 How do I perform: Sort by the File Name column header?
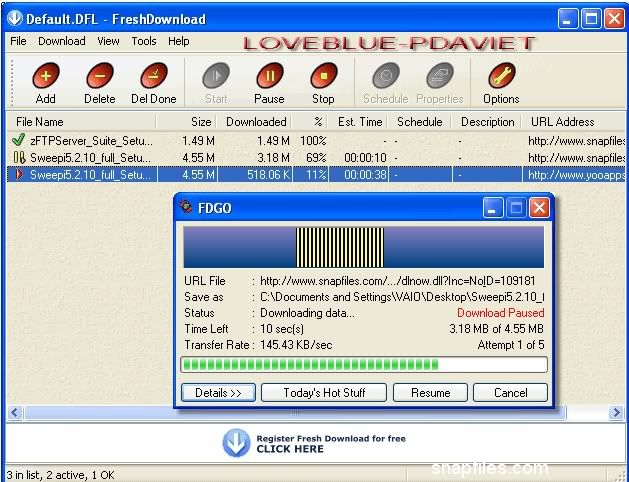[x=81, y=122]
